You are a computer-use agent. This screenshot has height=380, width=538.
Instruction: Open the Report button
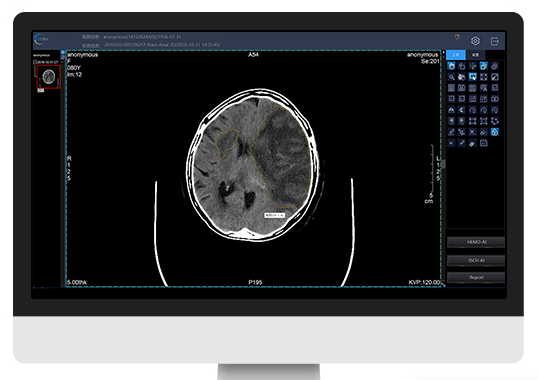[476, 277]
